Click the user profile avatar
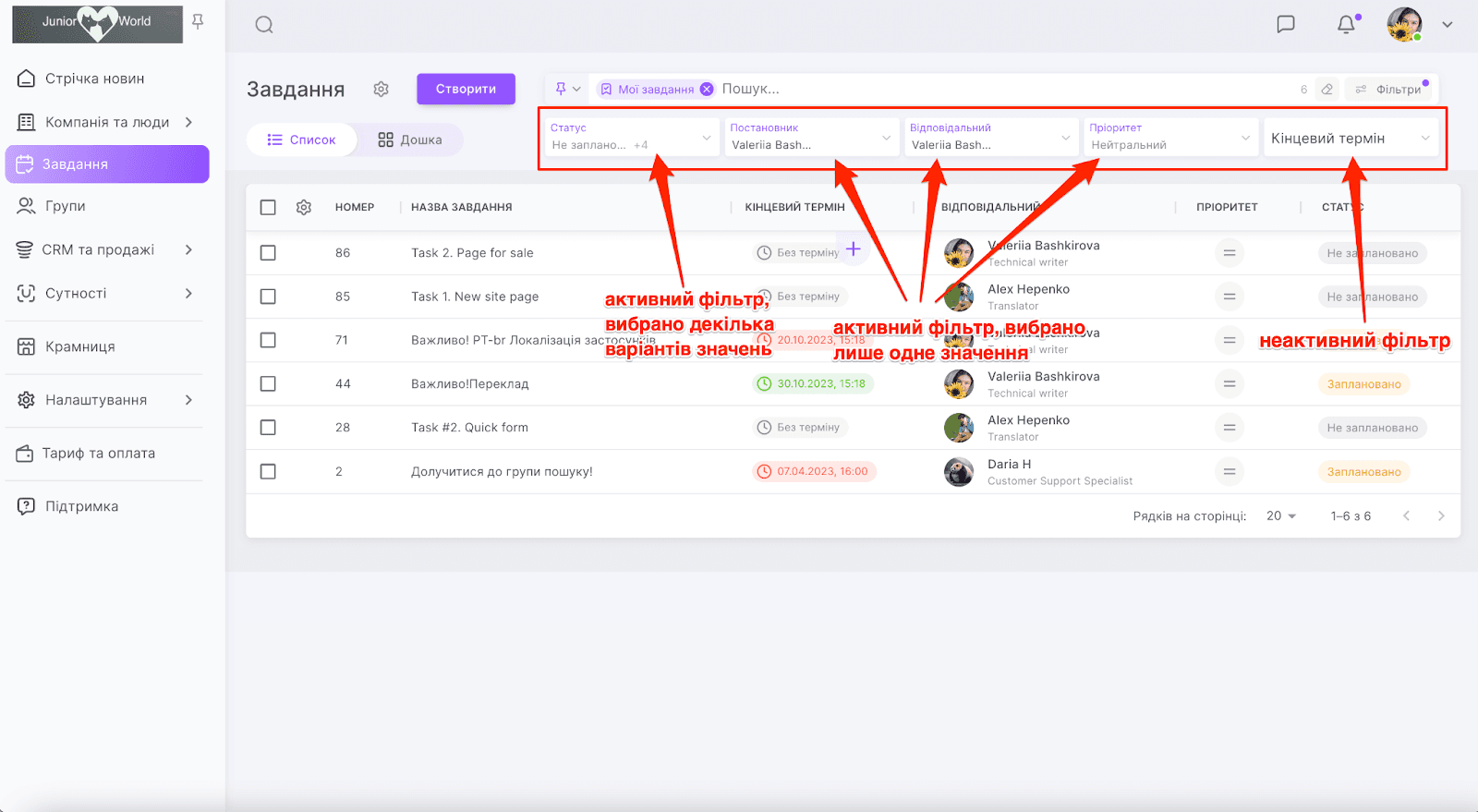 1404,25
